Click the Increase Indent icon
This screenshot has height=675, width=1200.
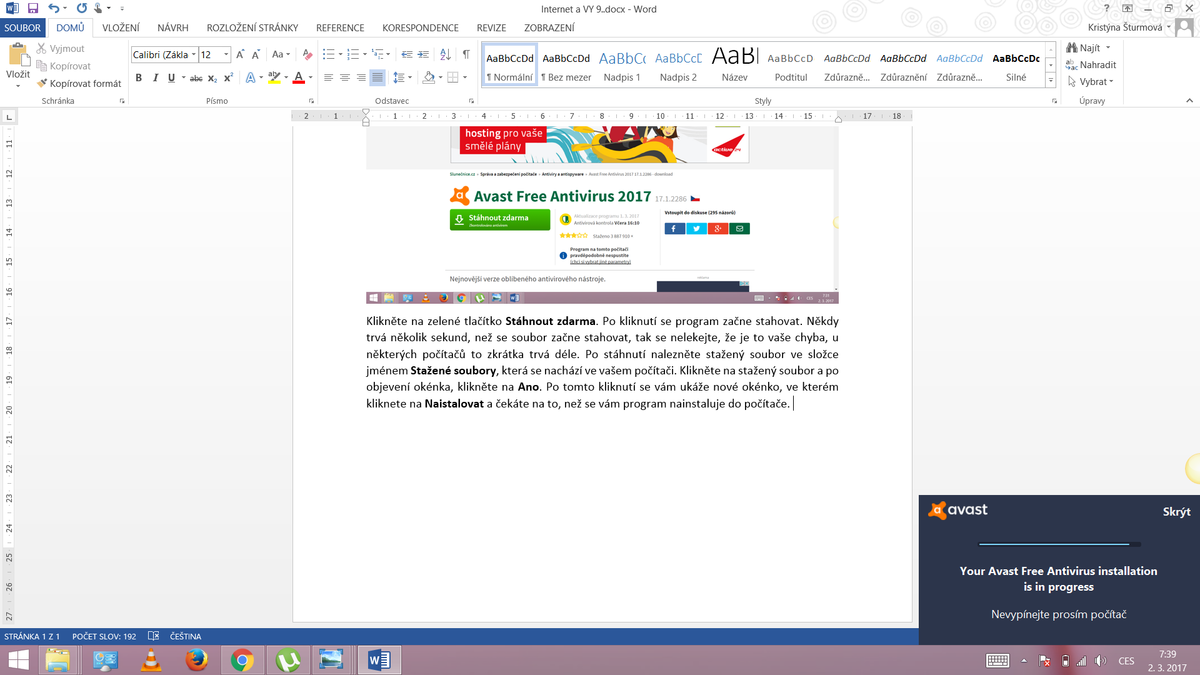pos(423,54)
